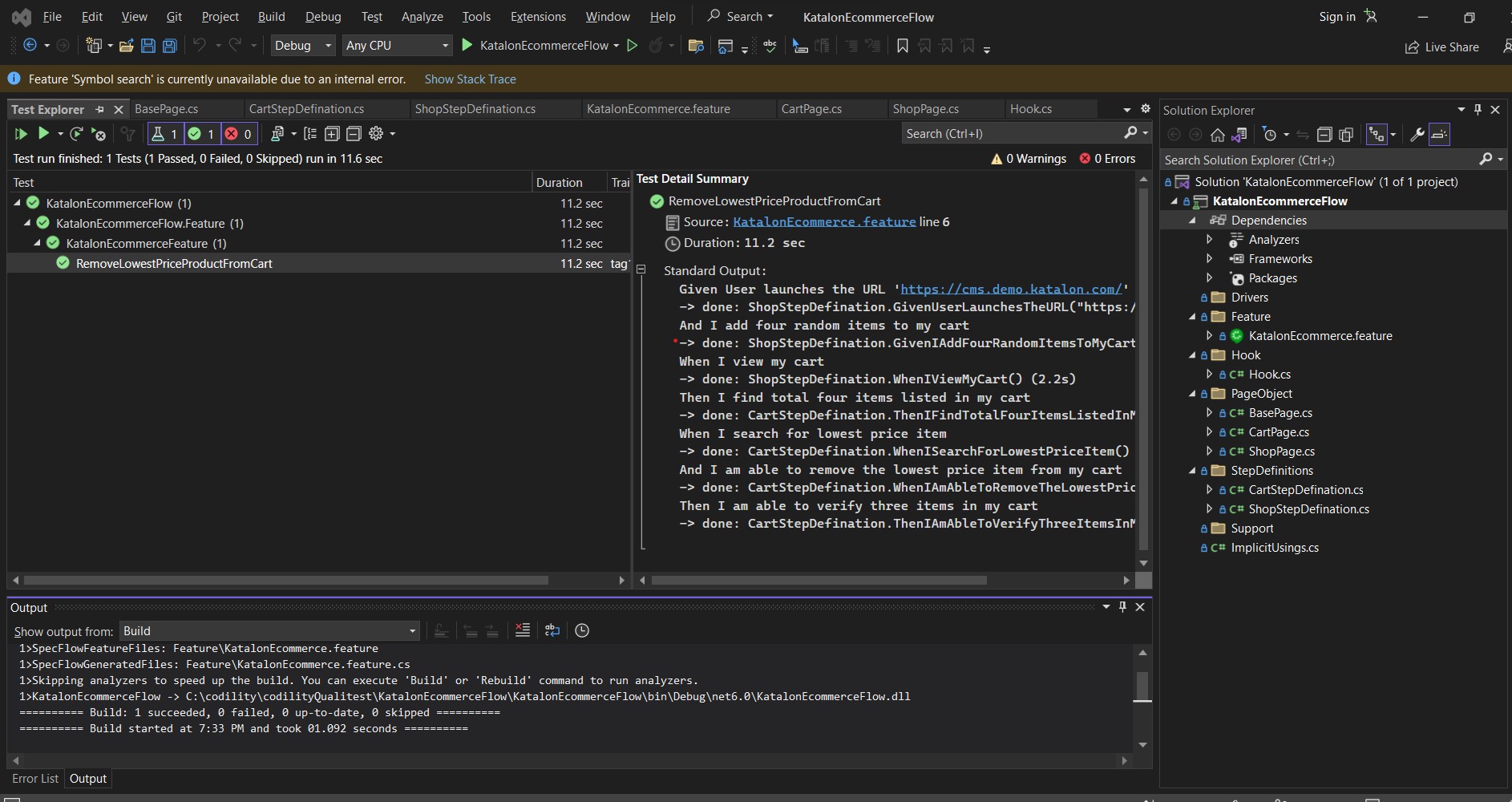Show the pending changes filter in Solution Explorer

(1271, 134)
